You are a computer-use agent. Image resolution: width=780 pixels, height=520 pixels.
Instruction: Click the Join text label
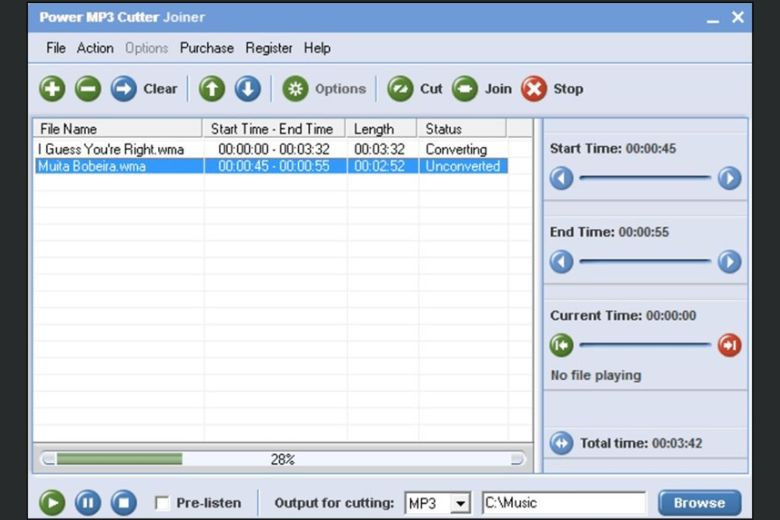coord(498,89)
